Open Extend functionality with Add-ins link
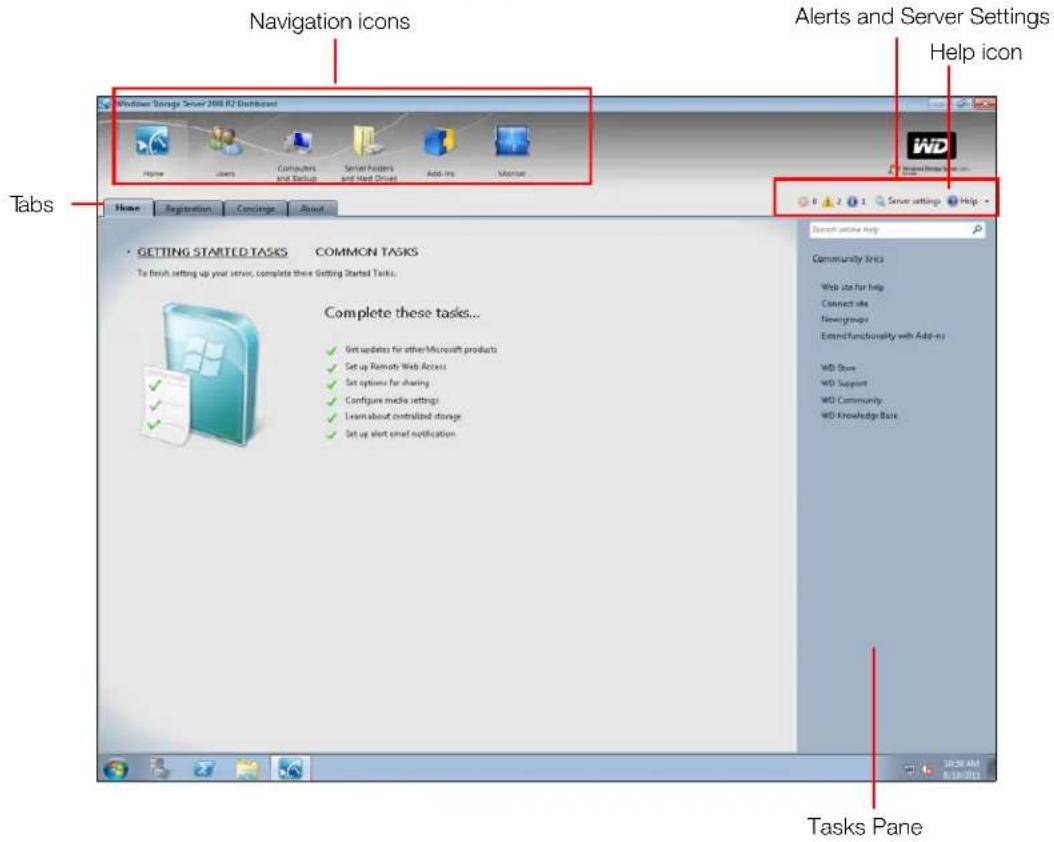The height and width of the screenshot is (842, 1054). [883, 335]
